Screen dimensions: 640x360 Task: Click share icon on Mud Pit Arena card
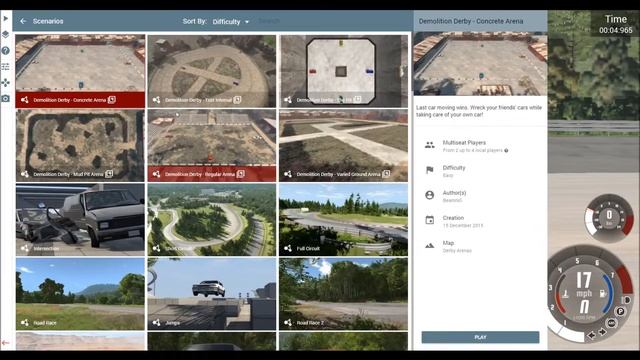click(24, 174)
